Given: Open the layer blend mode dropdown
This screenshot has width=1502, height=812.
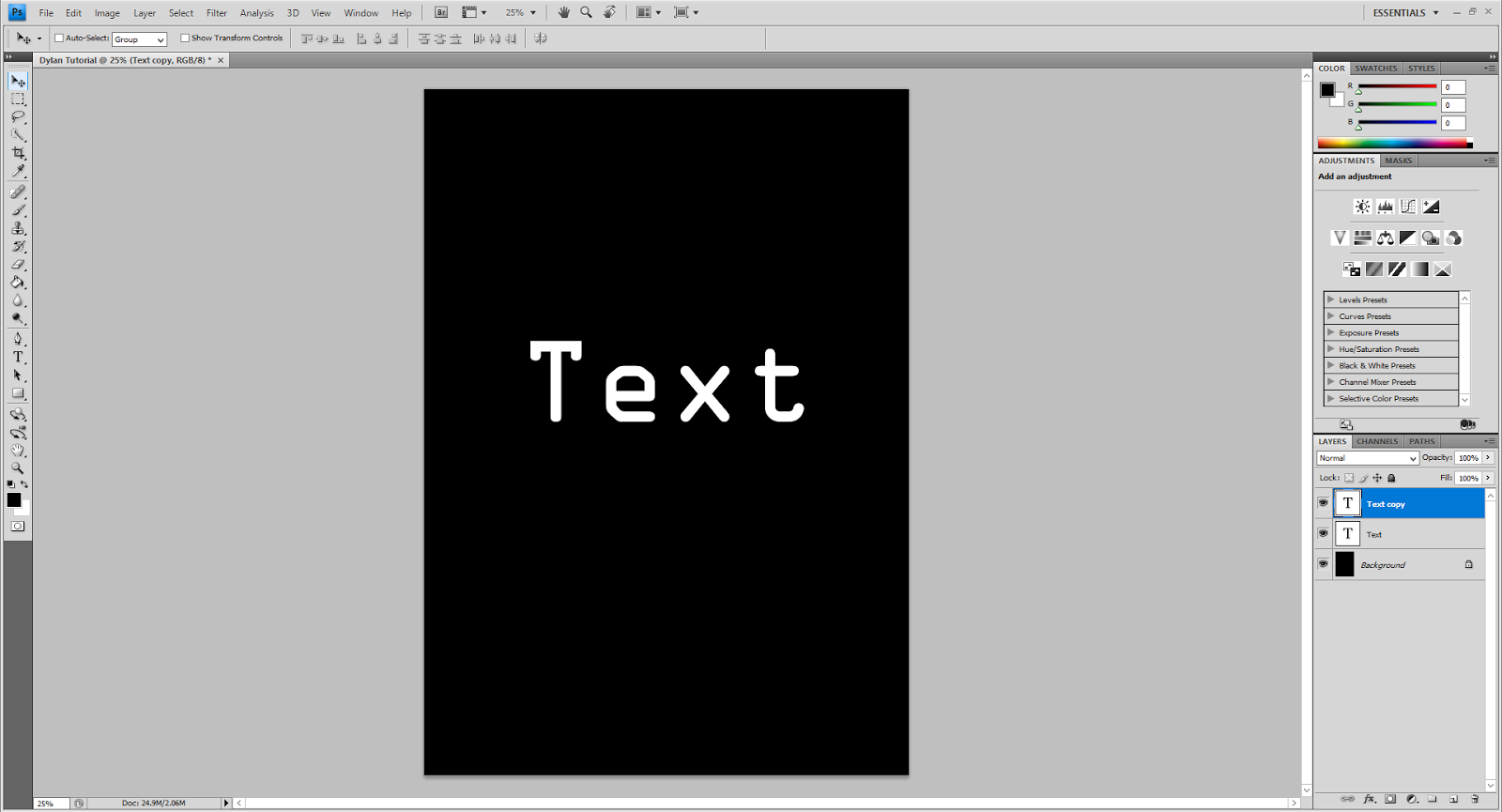Looking at the screenshot, I should coord(1368,458).
